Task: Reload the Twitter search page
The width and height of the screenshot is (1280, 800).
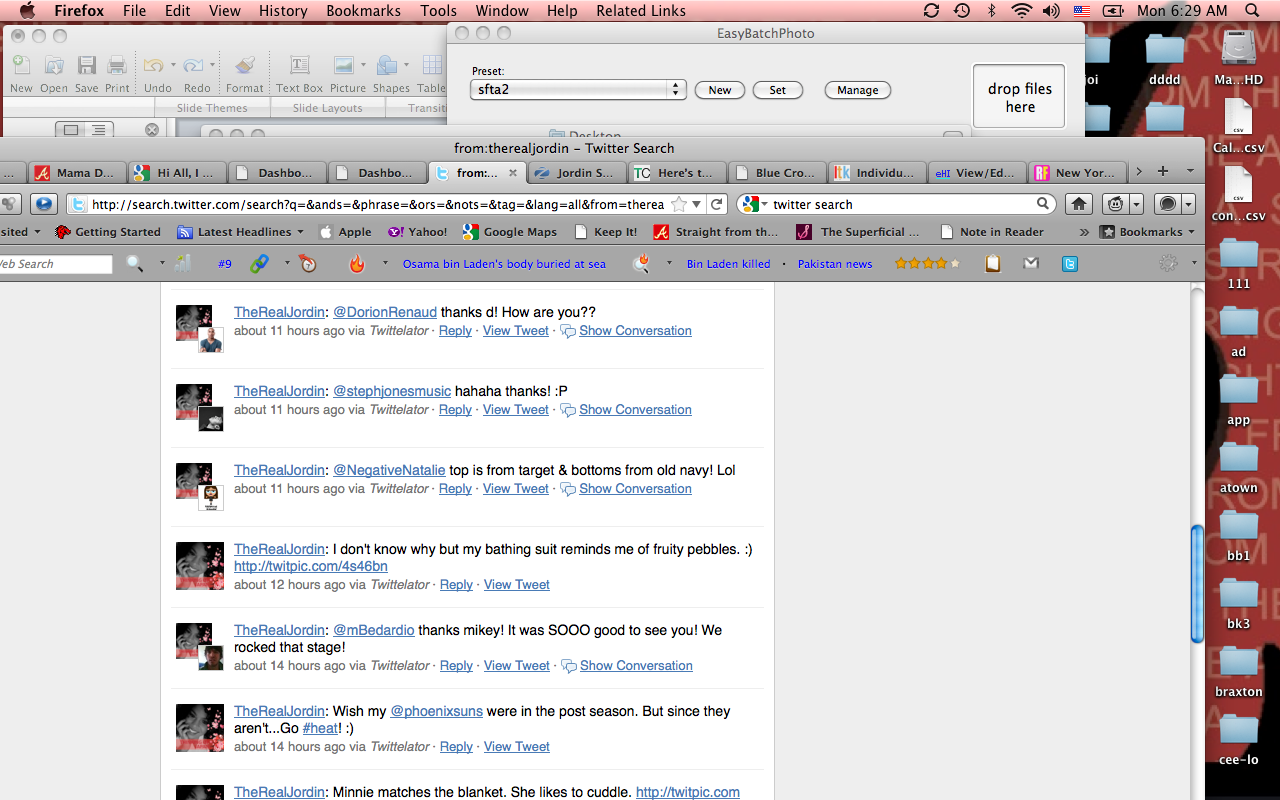Action: (x=717, y=204)
